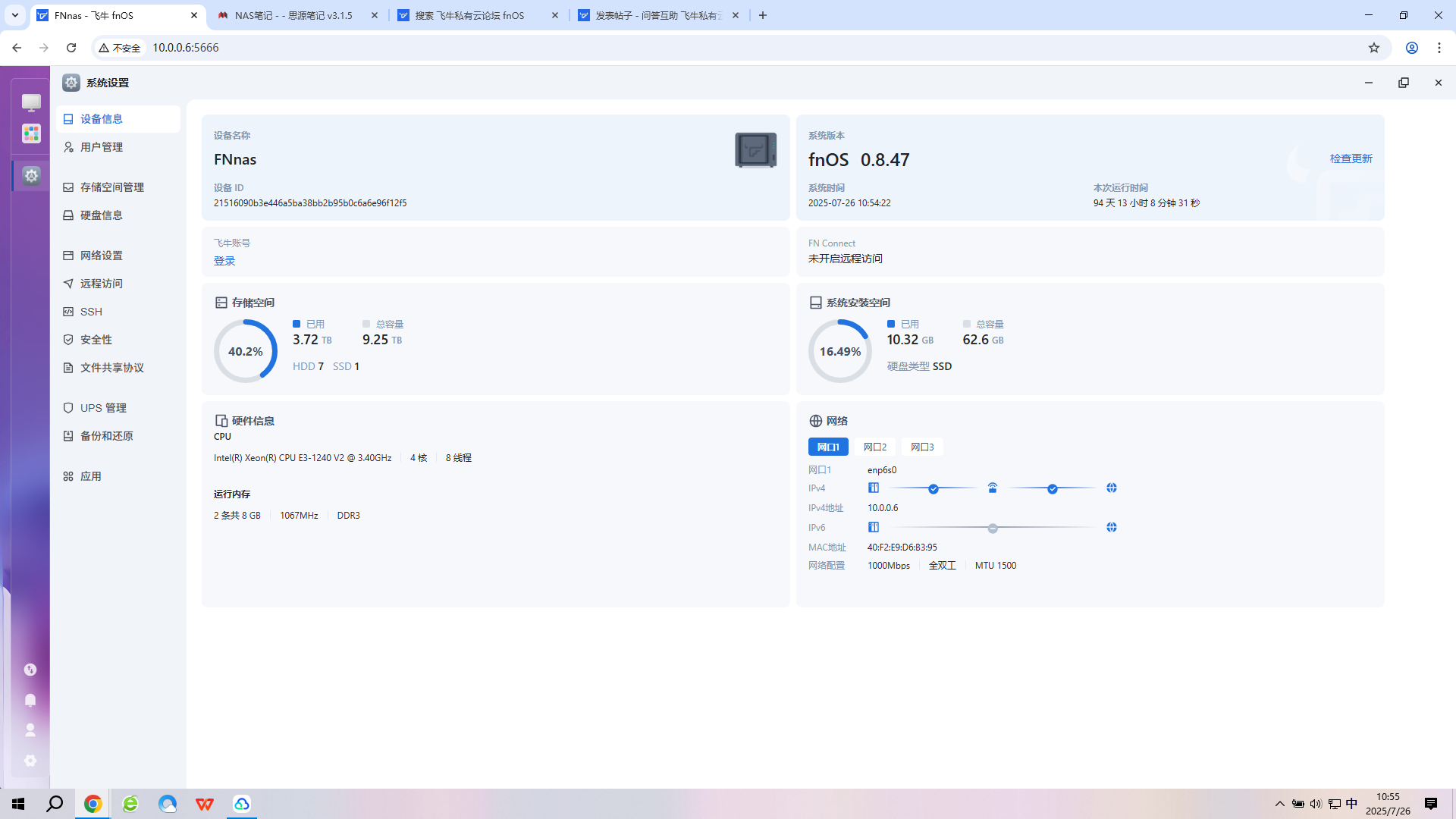The image size is (1456, 819).
Task: Open the 远程访问 settings page
Action: click(118, 284)
